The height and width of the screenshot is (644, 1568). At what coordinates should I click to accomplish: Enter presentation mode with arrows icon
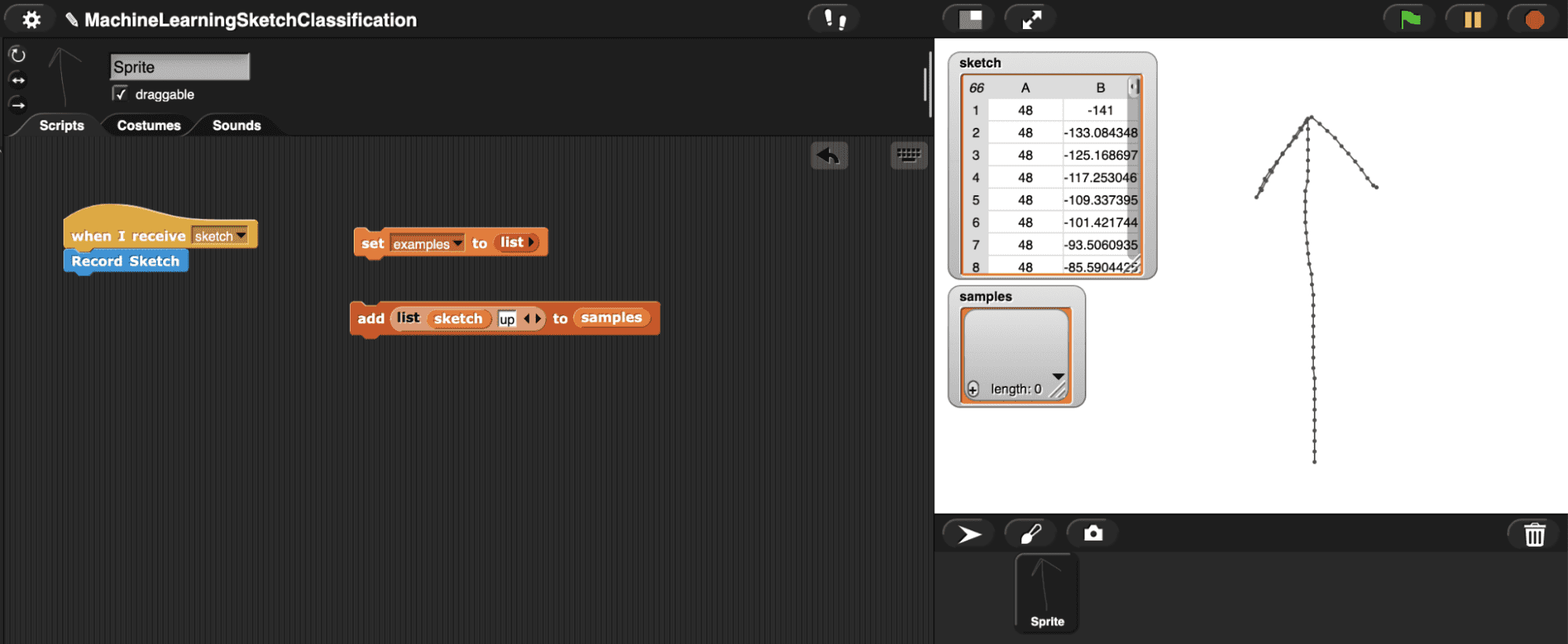[1031, 20]
